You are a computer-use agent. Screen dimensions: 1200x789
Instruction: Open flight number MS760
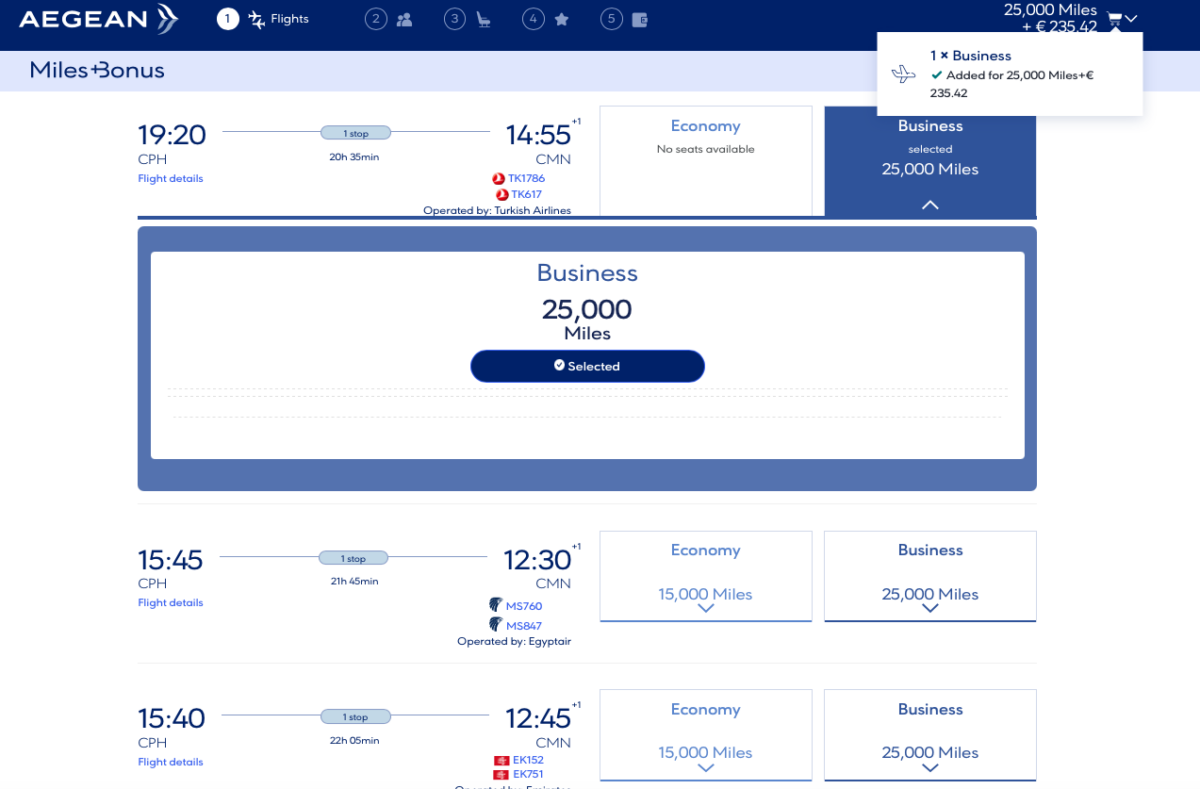click(x=524, y=606)
